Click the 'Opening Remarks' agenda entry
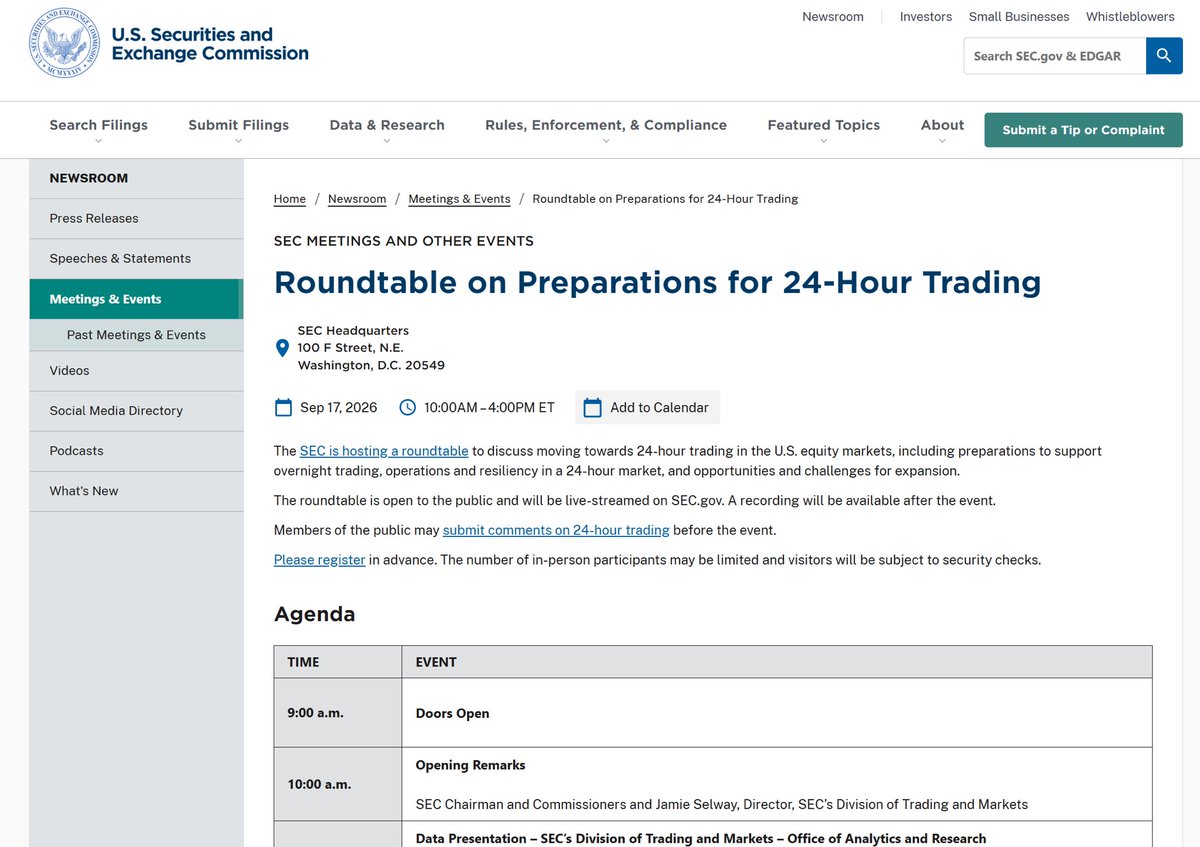The height and width of the screenshot is (847, 1200). coord(471,765)
